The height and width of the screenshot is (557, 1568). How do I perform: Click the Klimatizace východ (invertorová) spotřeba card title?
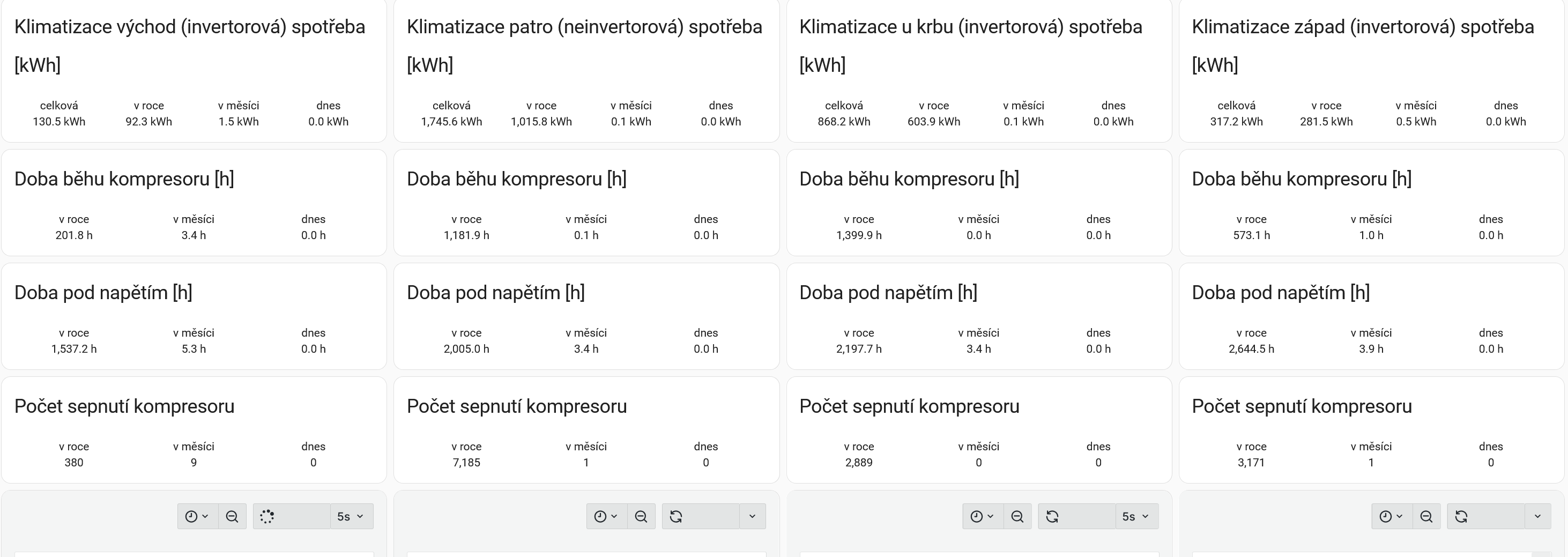pos(189,27)
